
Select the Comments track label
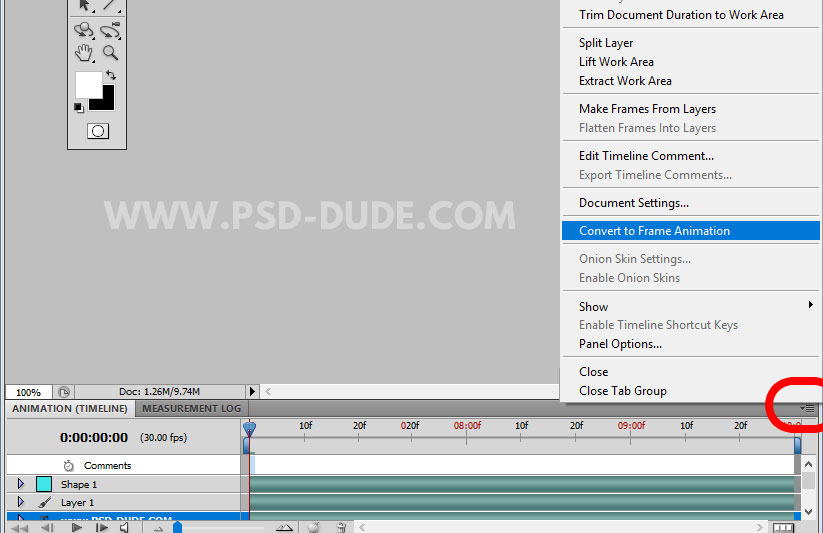coord(108,465)
